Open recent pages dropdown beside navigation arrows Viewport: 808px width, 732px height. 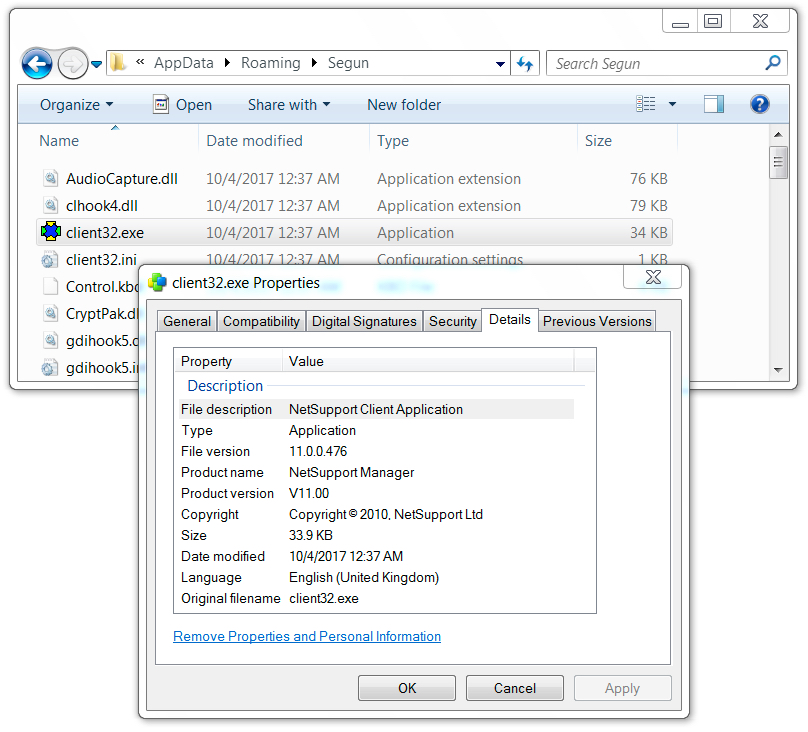click(96, 64)
